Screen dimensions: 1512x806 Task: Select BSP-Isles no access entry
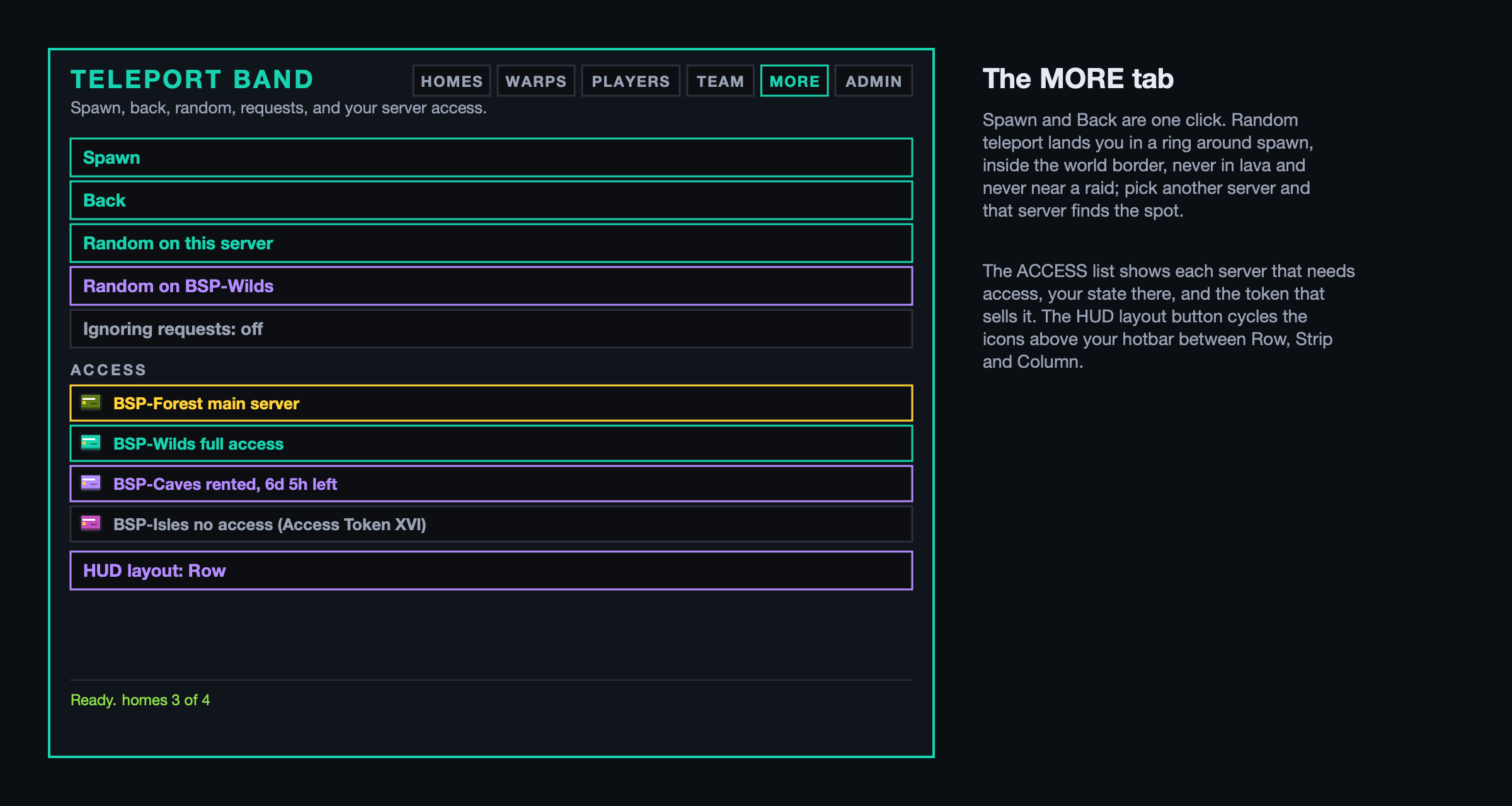(491, 524)
